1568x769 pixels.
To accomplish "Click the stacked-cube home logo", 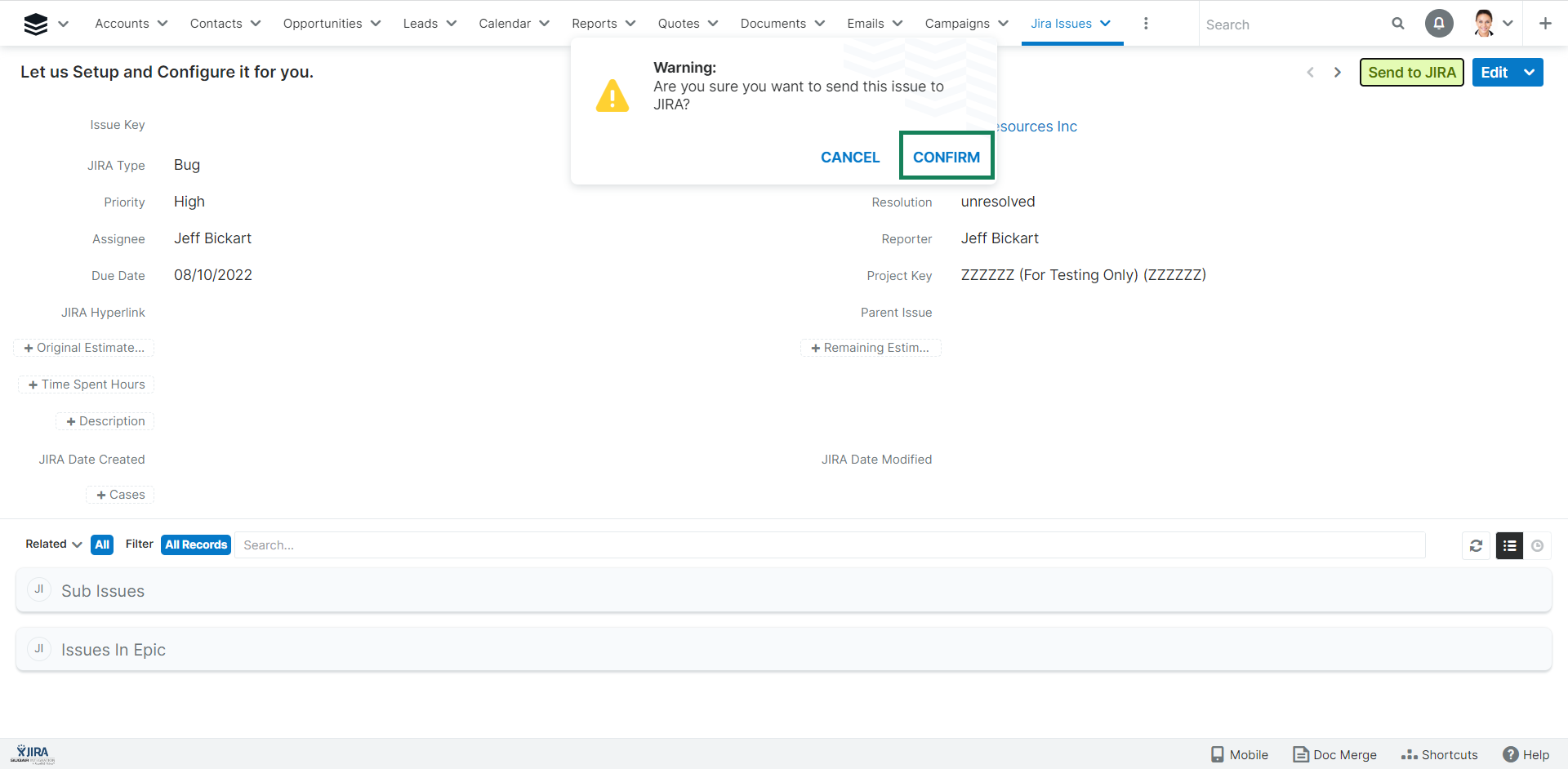I will pos(36,24).
